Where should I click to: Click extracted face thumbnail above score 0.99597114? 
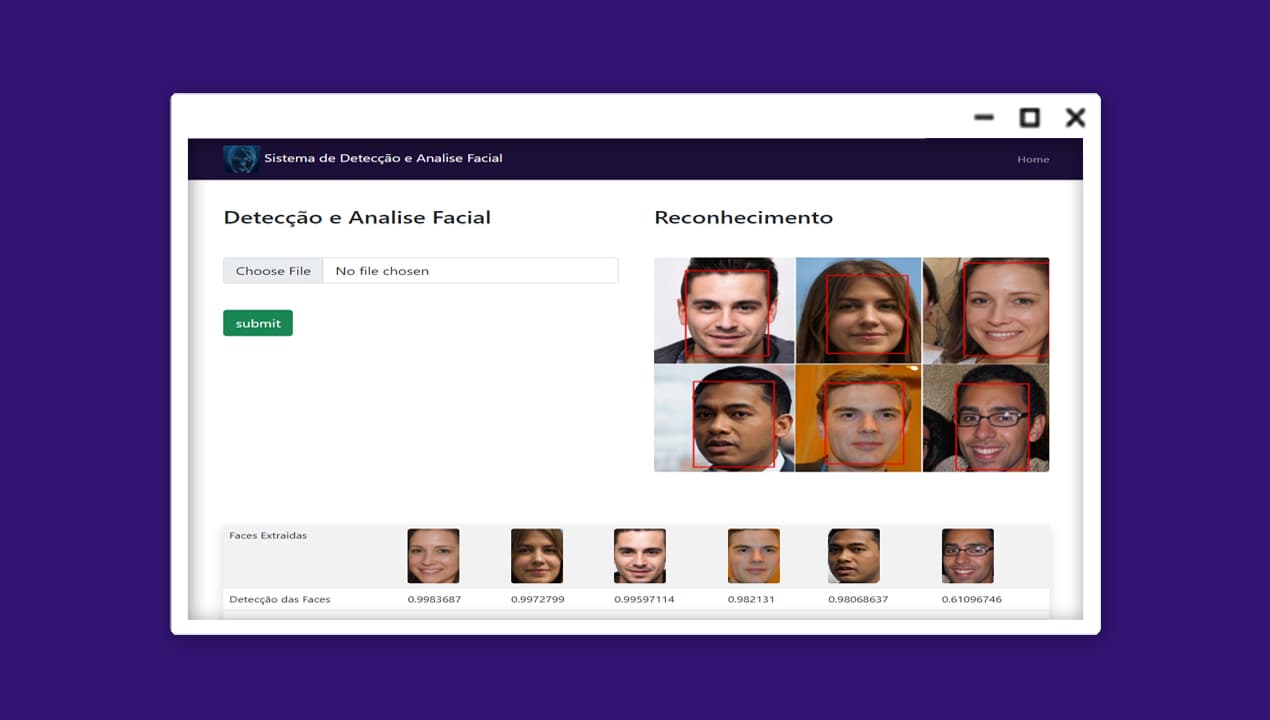click(640, 556)
